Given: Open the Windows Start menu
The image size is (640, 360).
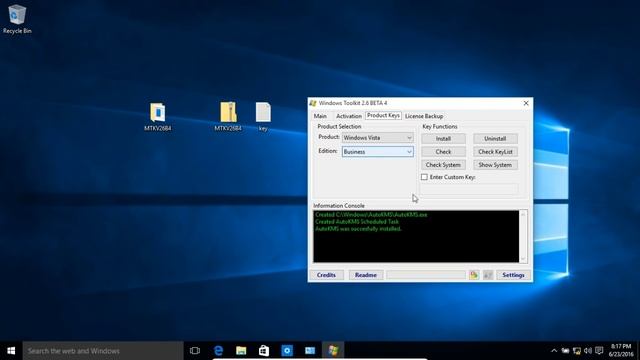Looking at the screenshot, I should (x=11, y=351).
